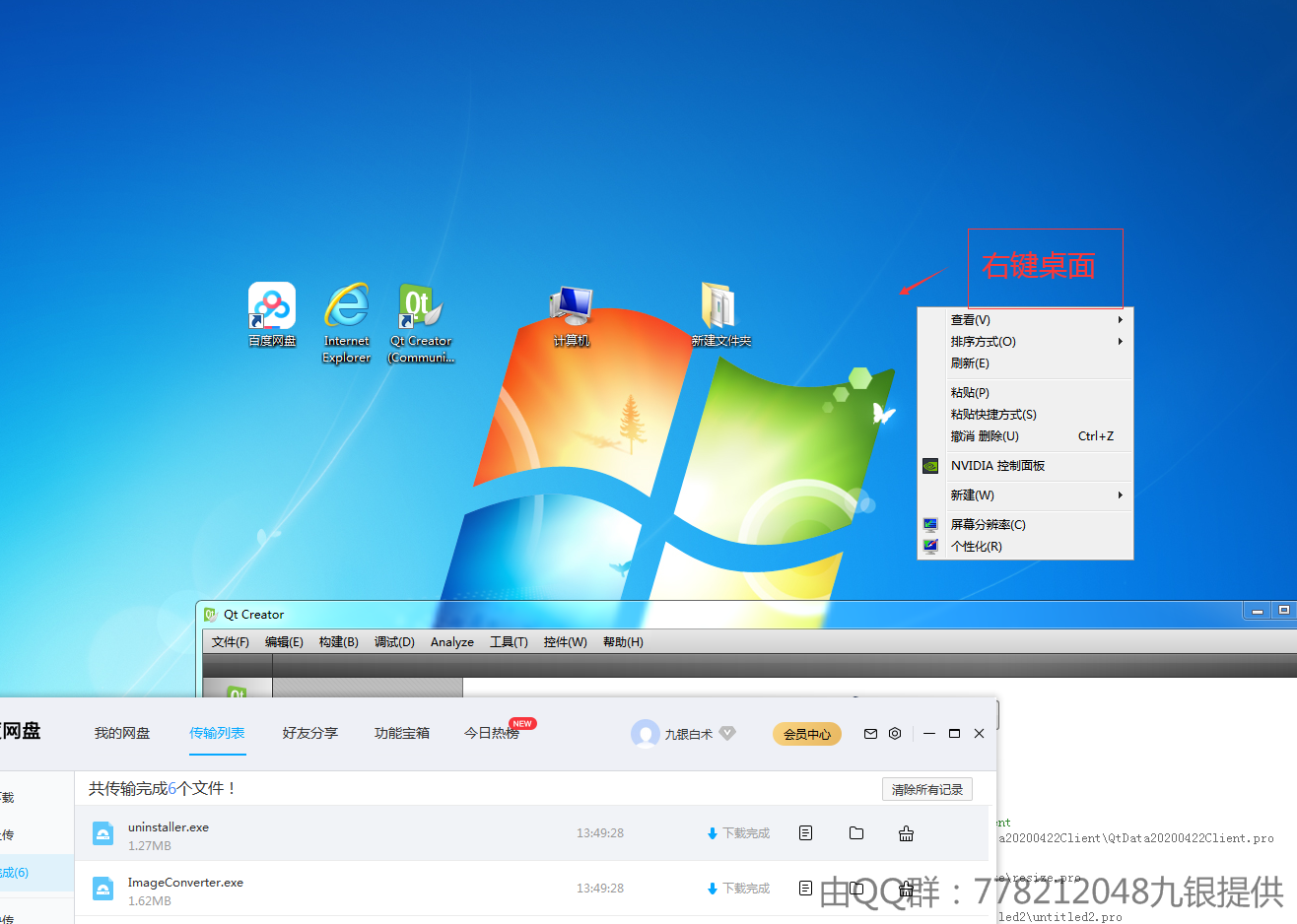1297x924 pixels.
Task: Select the Qt Creator desktop shortcut
Action: (421, 323)
